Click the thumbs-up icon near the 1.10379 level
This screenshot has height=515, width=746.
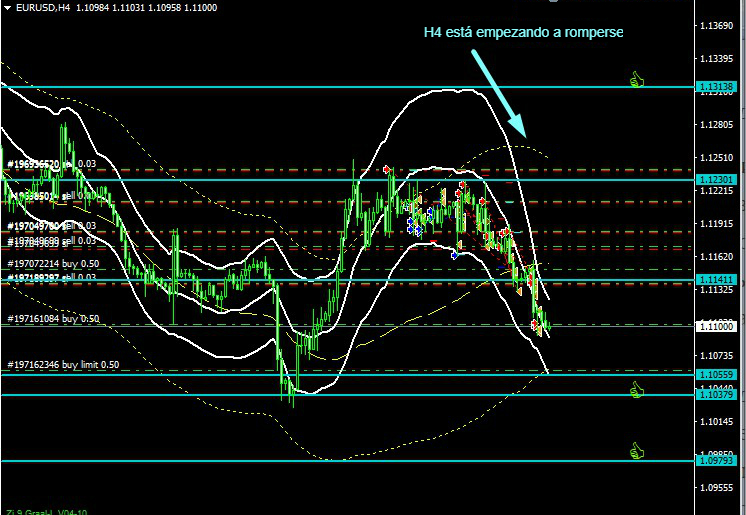click(636, 388)
